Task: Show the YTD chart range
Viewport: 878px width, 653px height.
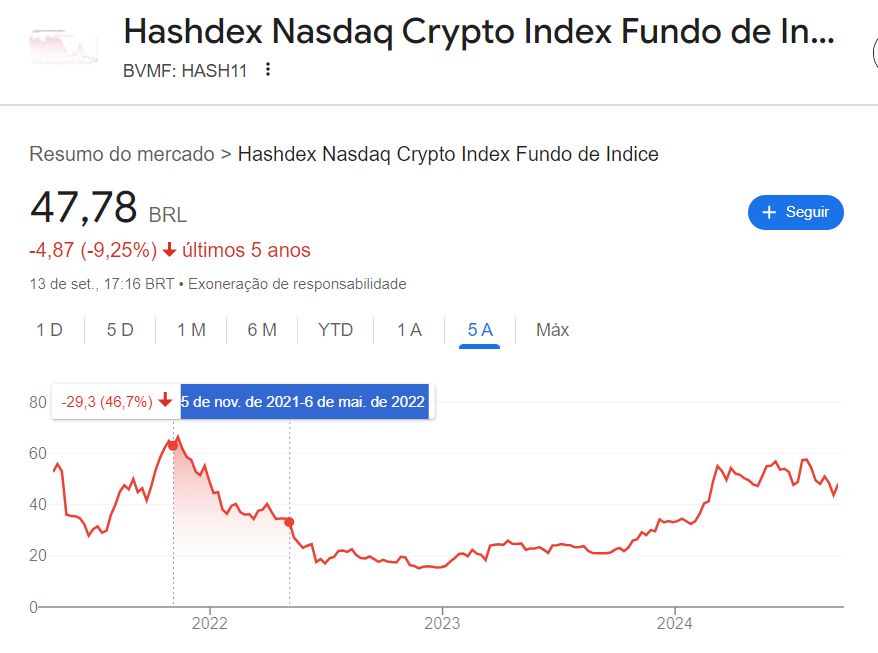Action: (x=335, y=330)
